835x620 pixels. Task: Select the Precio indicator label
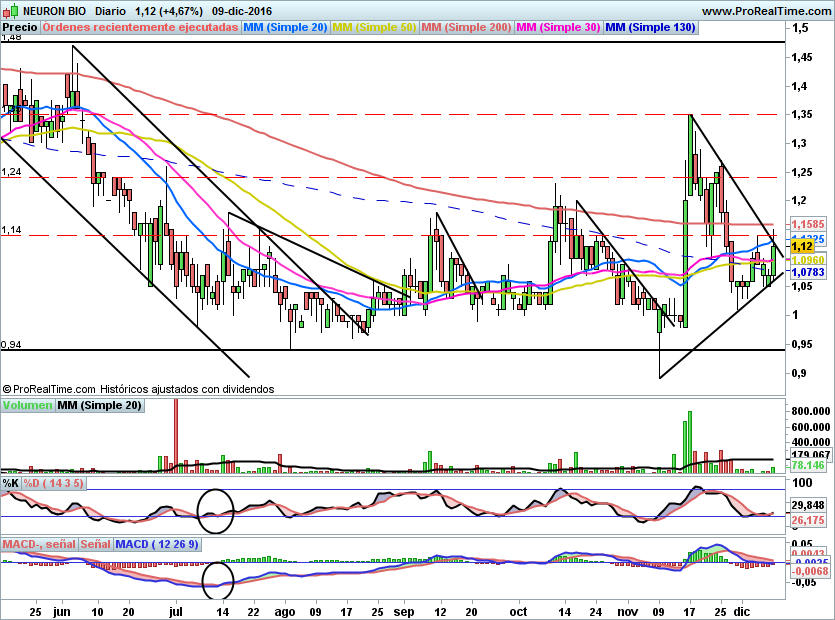20,27
